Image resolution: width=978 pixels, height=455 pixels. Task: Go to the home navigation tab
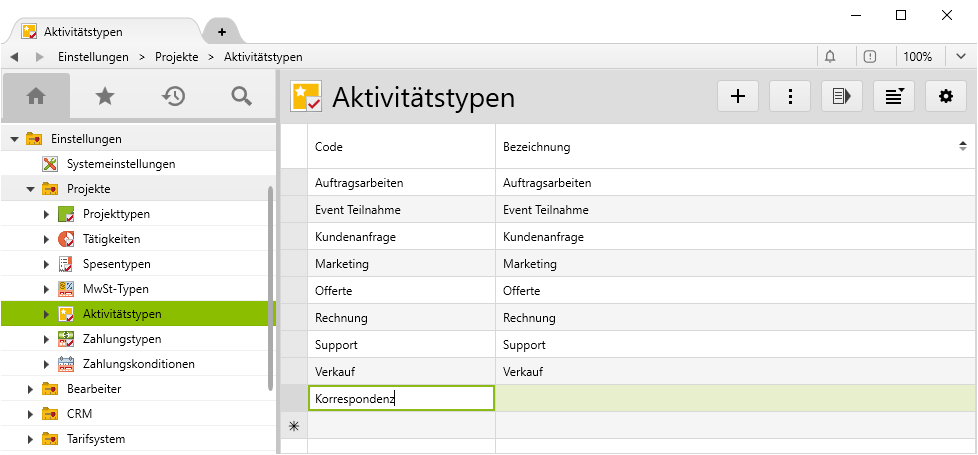pyautogui.click(x=36, y=96)
